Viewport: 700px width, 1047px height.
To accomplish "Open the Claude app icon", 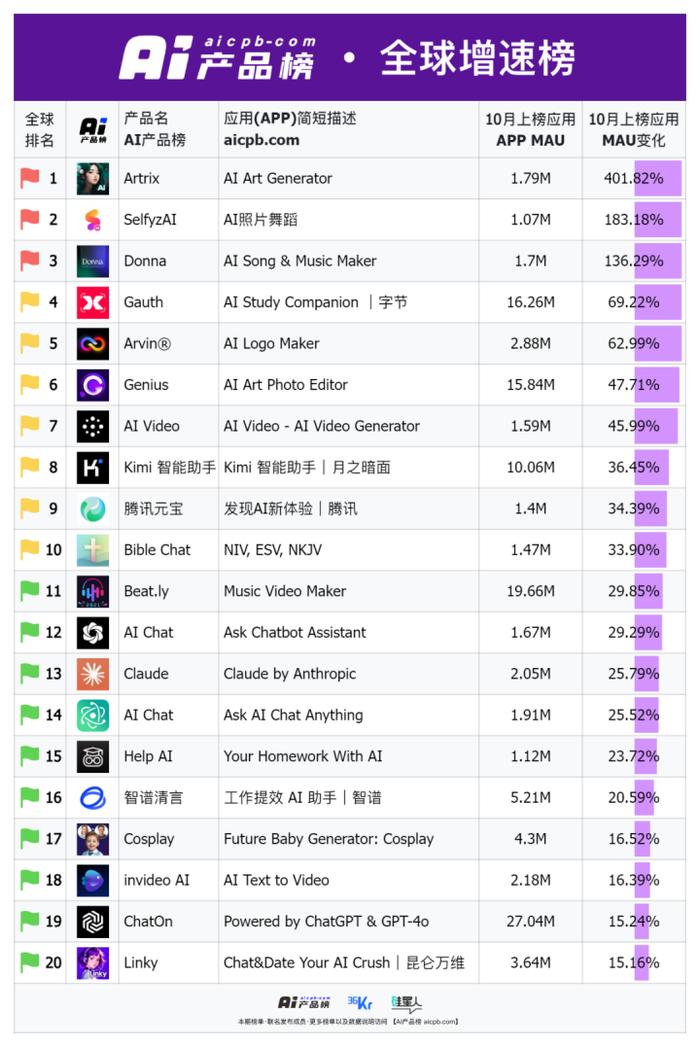I will [x=93, y=674].
